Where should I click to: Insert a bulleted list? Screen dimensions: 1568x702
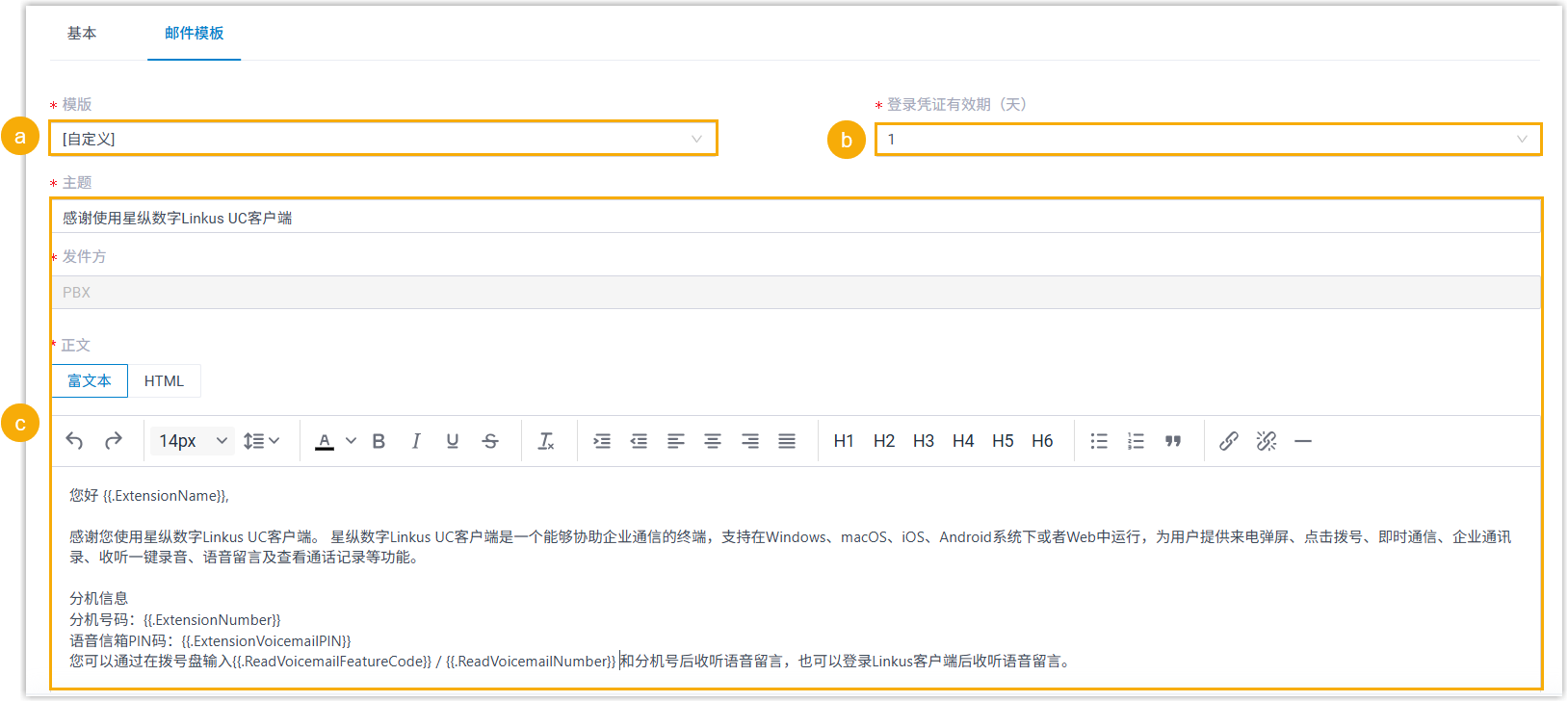tap(1099, 441)
